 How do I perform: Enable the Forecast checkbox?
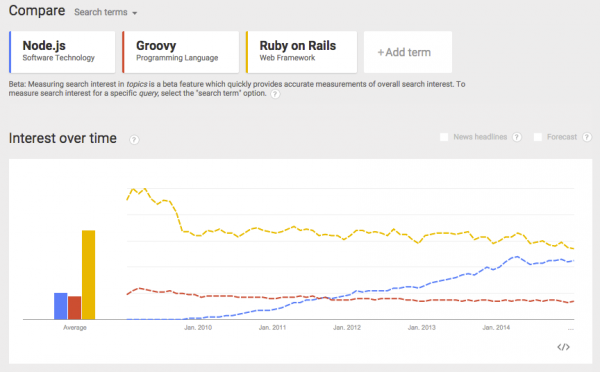[538, 137]
